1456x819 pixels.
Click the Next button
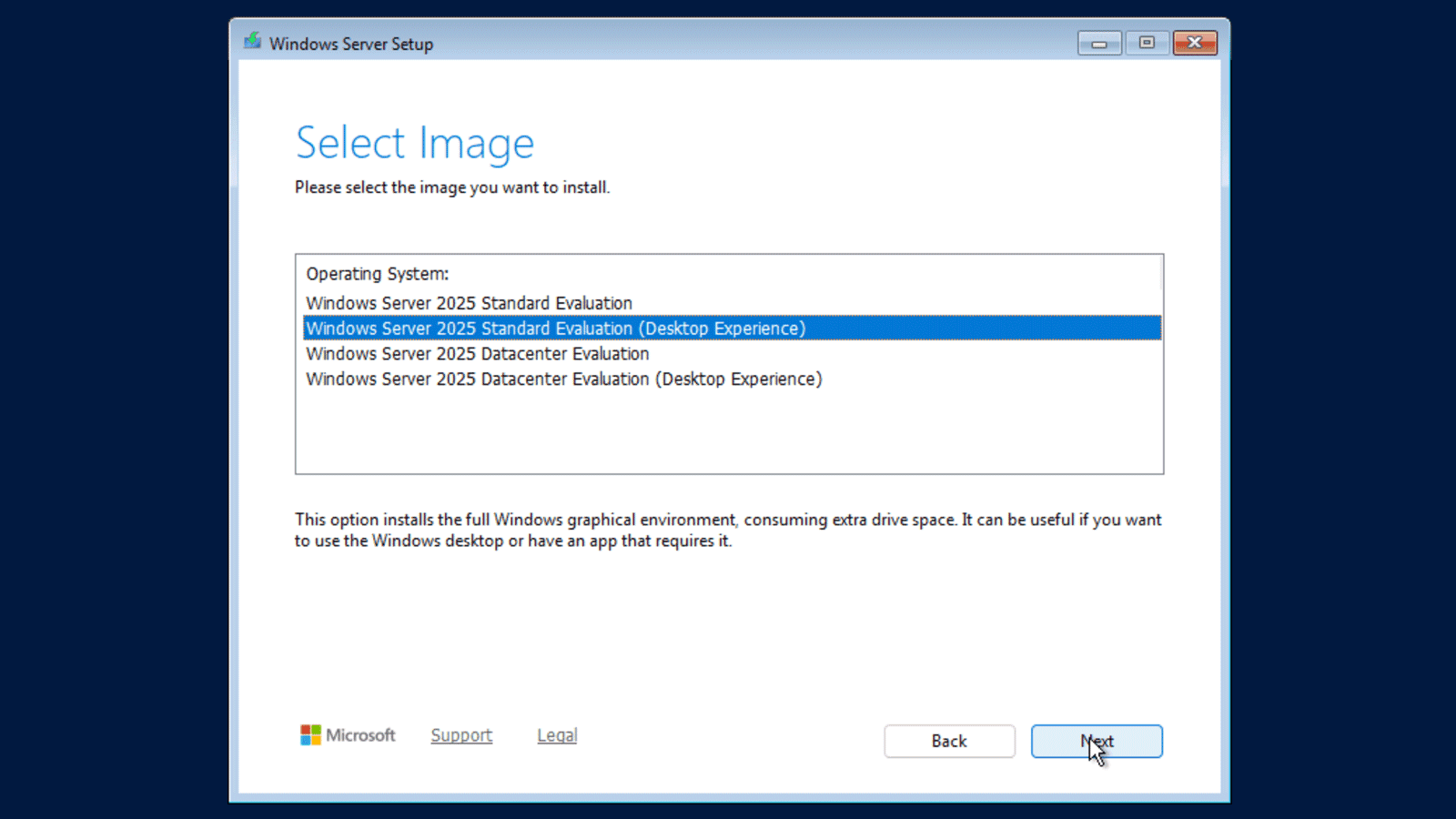(x=1097, y=741)
